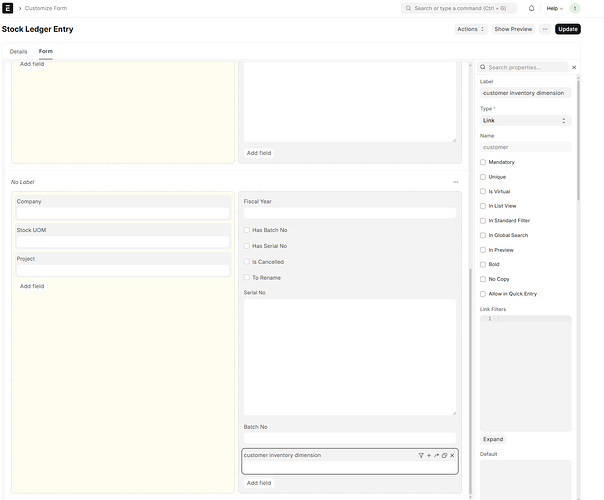Enable Allow in Quick Entry checkbox
Image resolution: width=604 pixels, height=500 pixels.
(483, 294)
